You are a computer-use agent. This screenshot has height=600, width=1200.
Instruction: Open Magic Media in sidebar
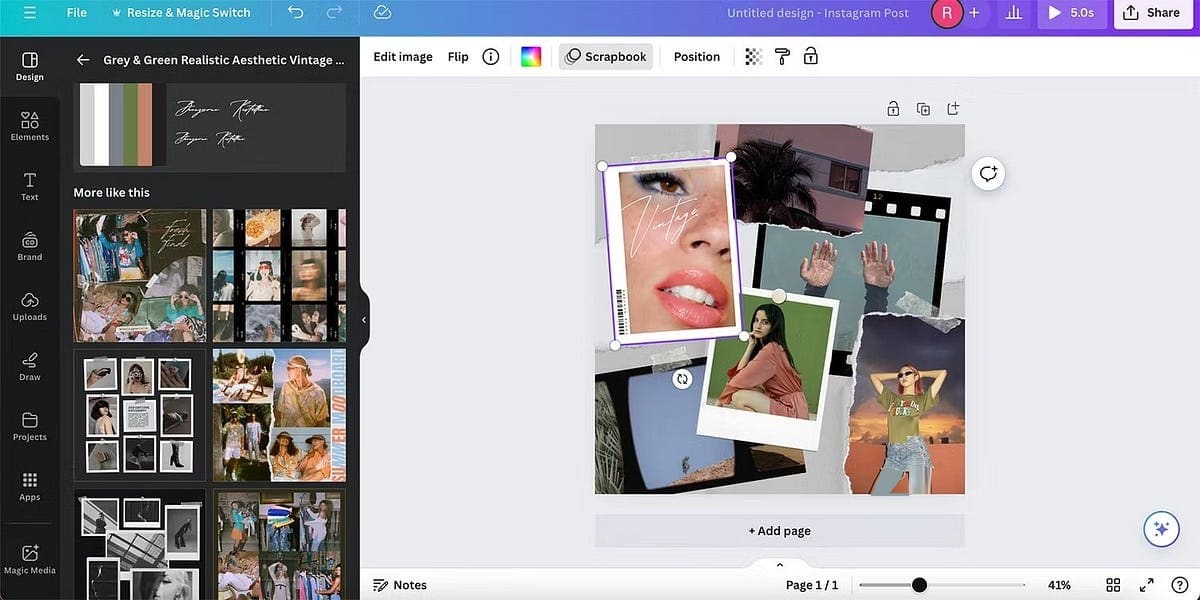tap(30, 560)
